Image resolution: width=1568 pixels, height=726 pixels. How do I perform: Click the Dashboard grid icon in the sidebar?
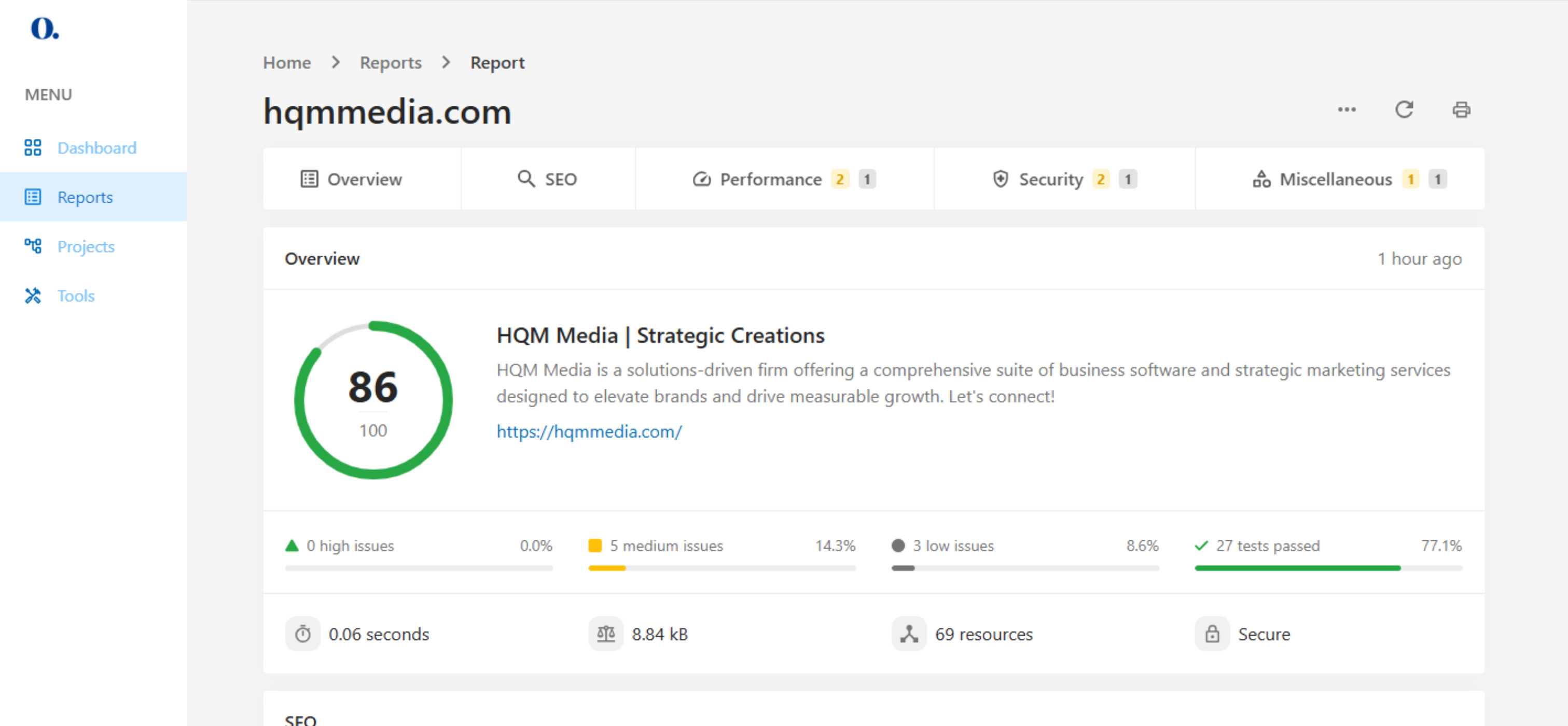point(33,148)
